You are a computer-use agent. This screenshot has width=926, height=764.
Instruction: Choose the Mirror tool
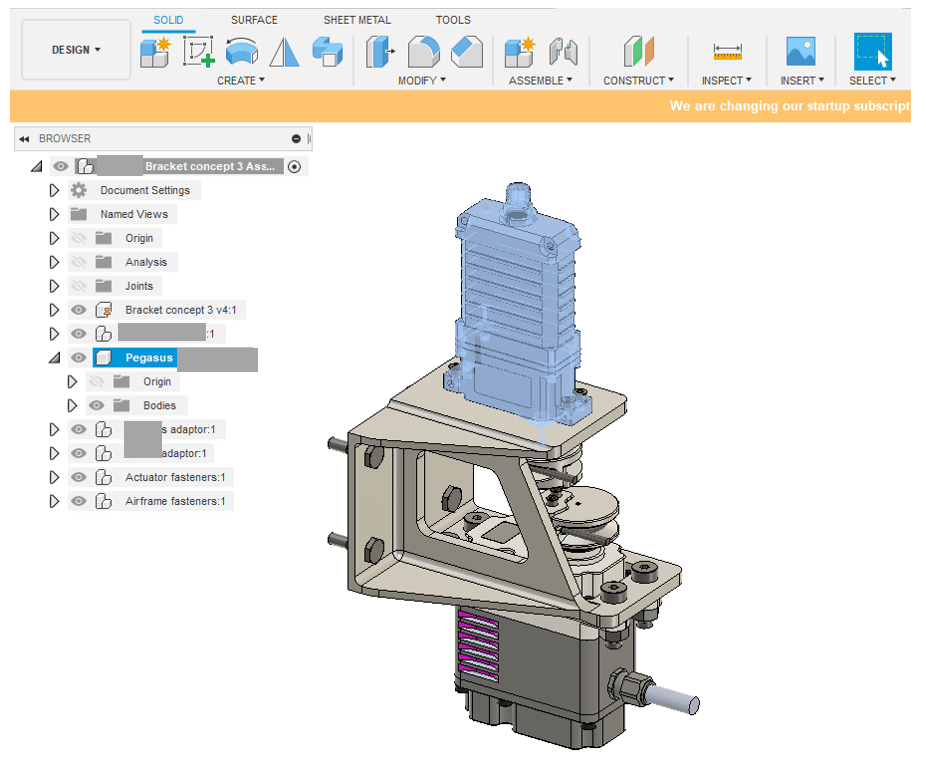pos(284,52)
